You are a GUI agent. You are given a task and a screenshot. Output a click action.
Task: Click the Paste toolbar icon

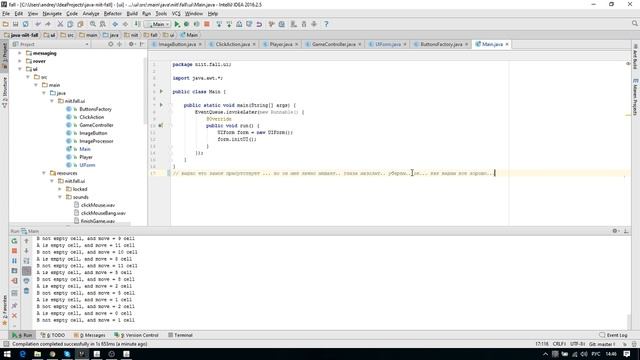[x=80, y=24]
